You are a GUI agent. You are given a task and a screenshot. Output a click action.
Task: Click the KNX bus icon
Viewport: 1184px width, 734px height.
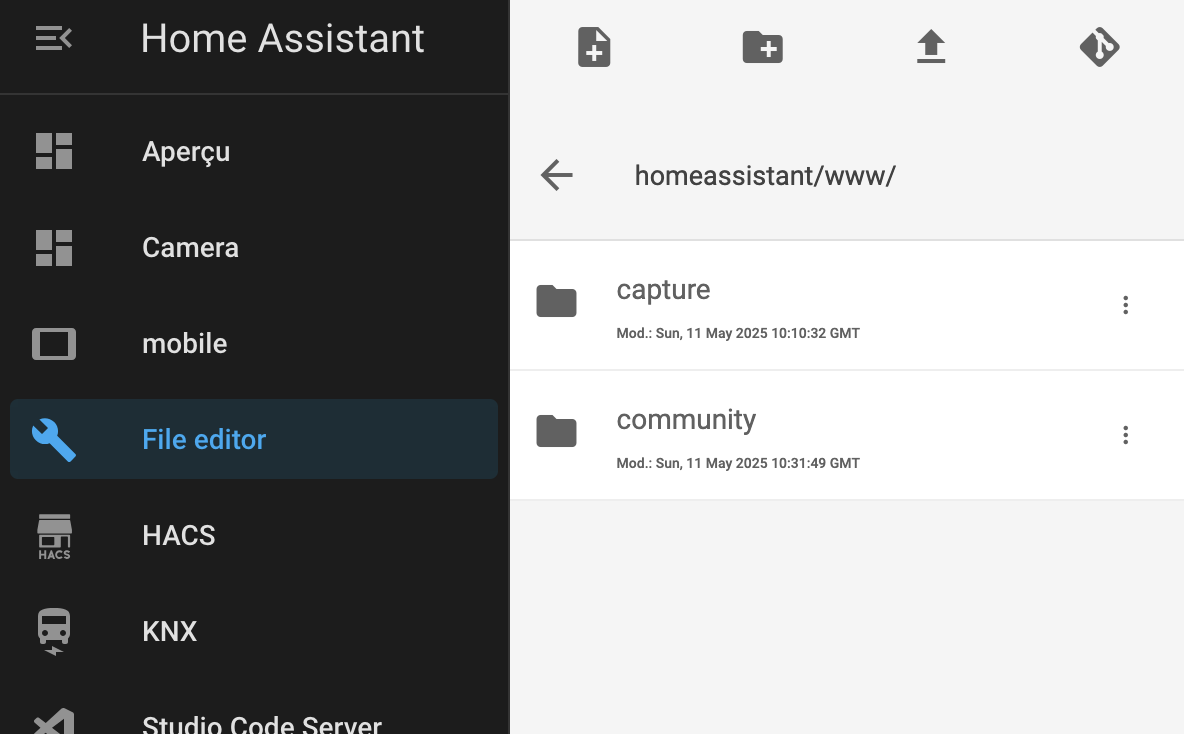coord(54,631)
